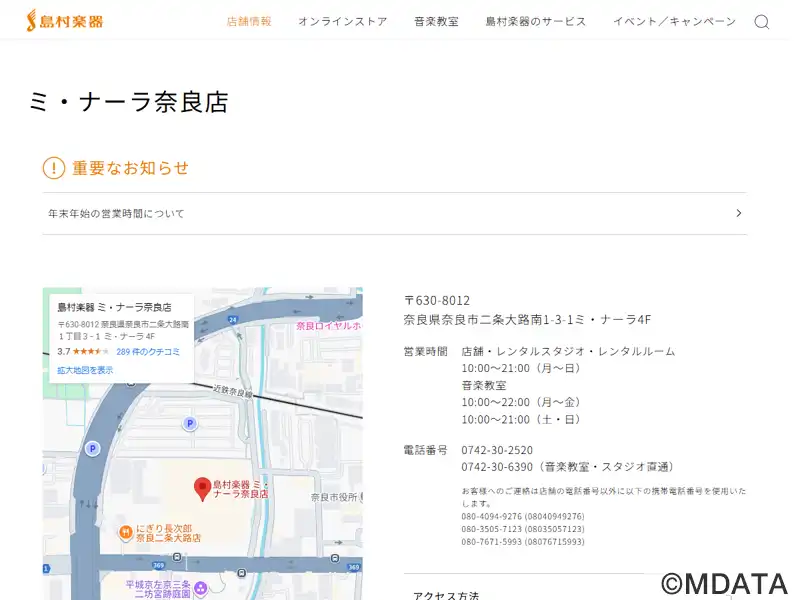The width and height of the screenshot is (800, 600).
Task: Click the ミ・ナーラ奈良店 page heading
Action: [x=129, y=102]
